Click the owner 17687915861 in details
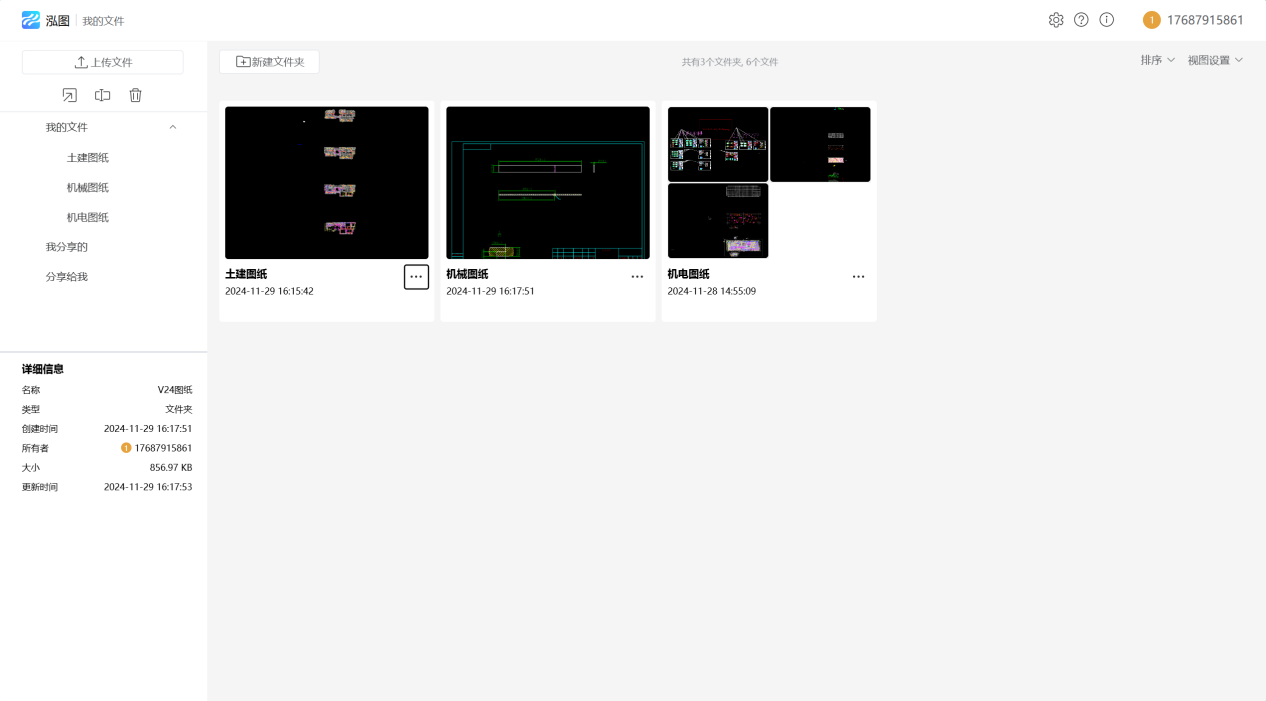 163,448
